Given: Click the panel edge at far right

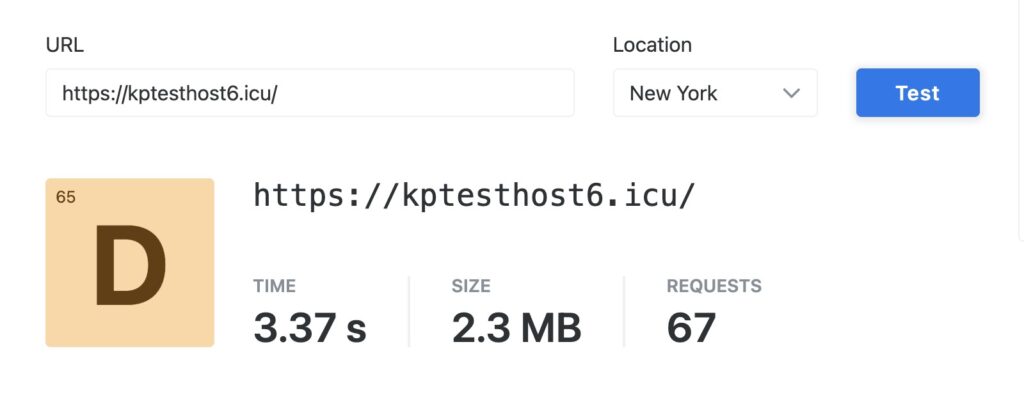Looking at the screenshot, I should (x=1019, y=120).
